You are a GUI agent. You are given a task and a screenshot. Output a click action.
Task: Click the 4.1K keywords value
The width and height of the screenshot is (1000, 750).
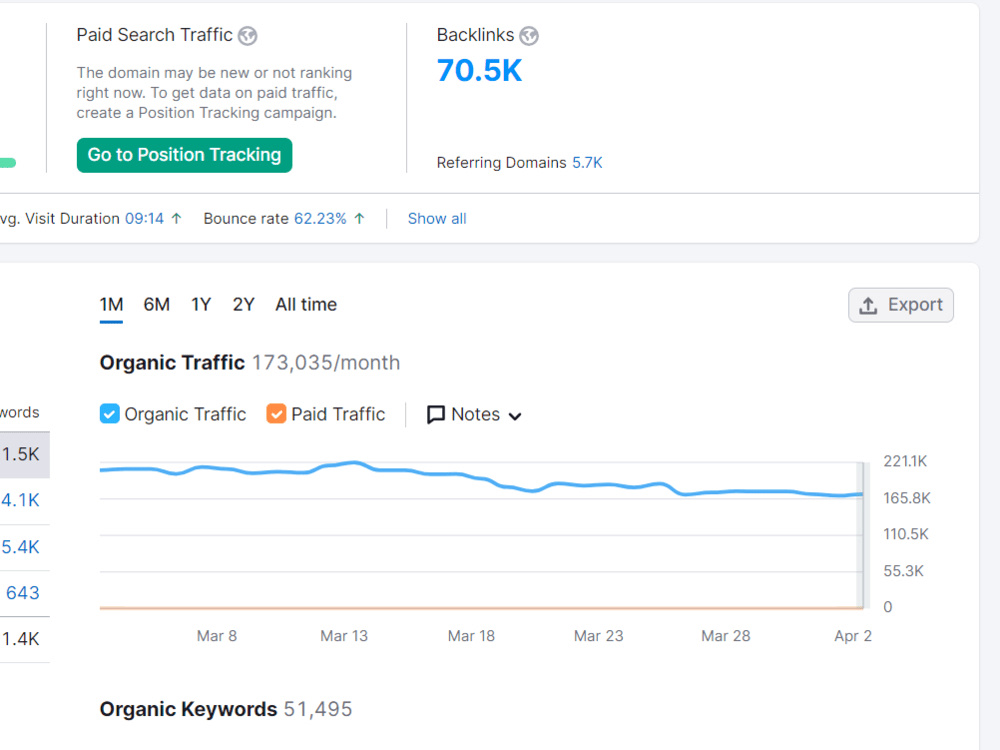point(20,500)
